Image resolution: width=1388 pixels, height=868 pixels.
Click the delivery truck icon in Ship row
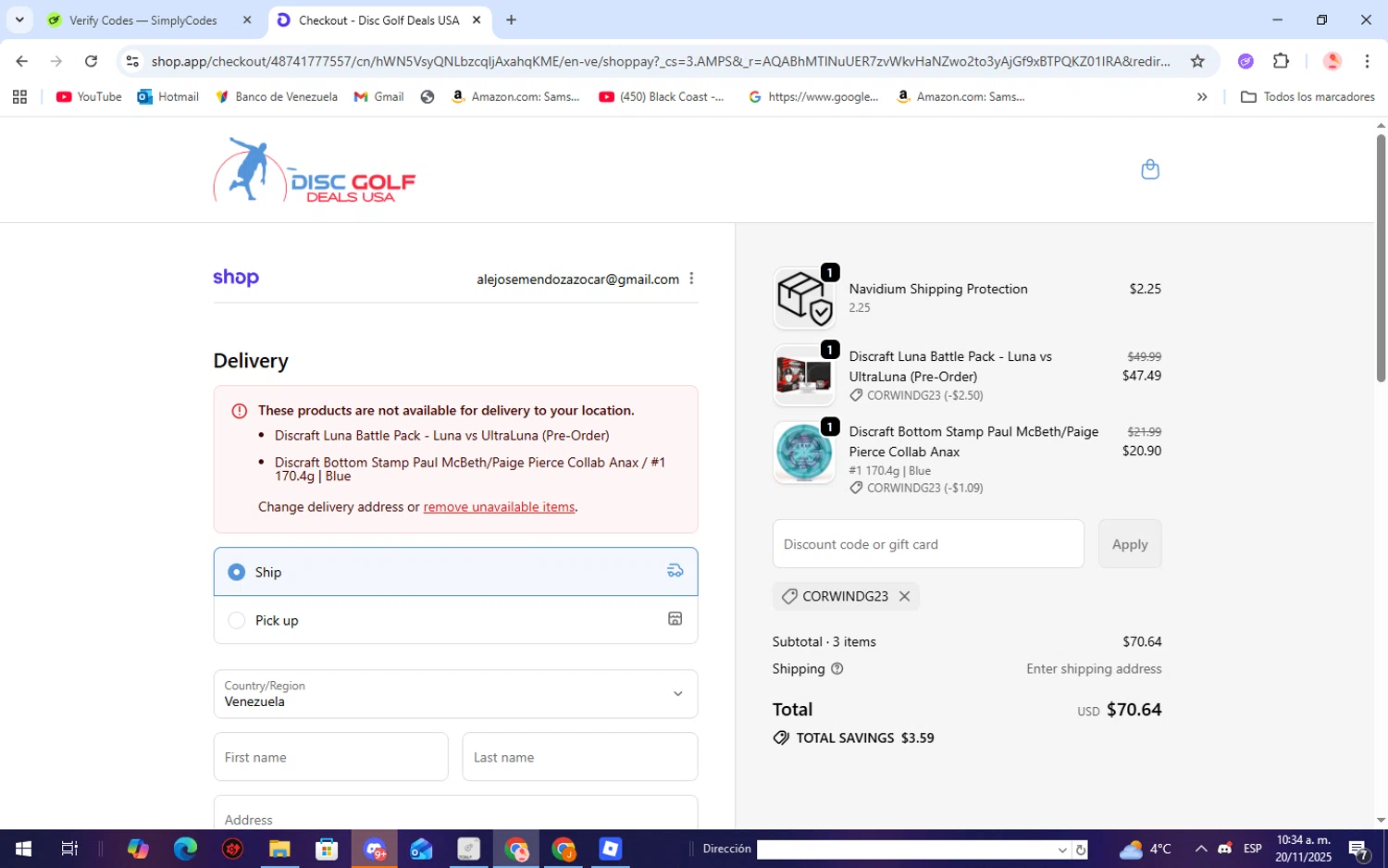tap(675, 571)
